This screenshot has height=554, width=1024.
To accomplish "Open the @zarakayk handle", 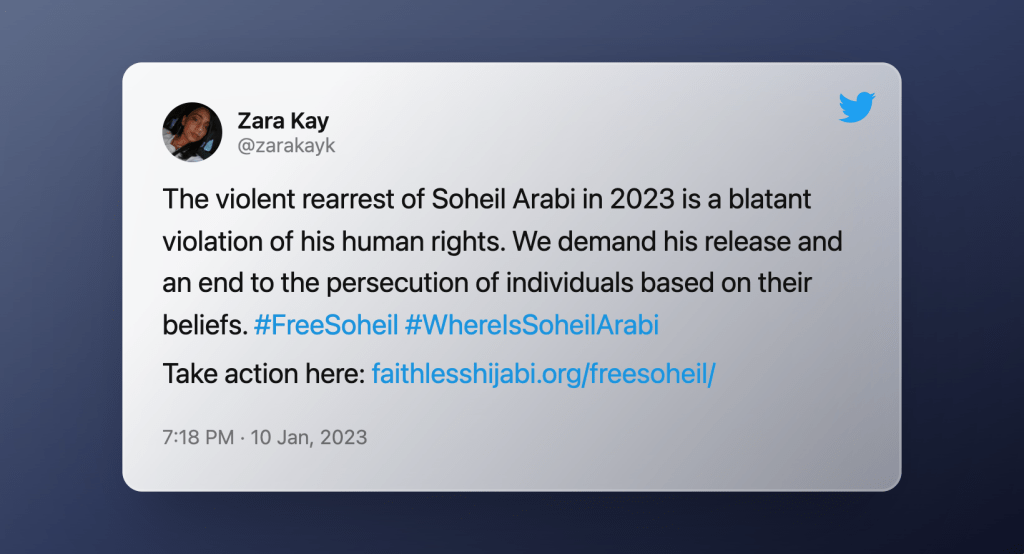I will 286,145.
